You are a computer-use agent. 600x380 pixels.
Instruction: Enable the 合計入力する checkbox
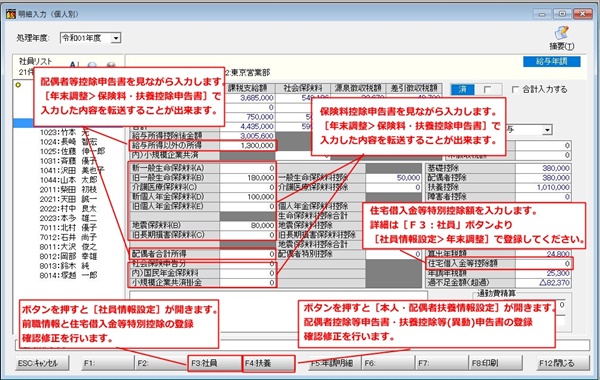coord(515,90)
